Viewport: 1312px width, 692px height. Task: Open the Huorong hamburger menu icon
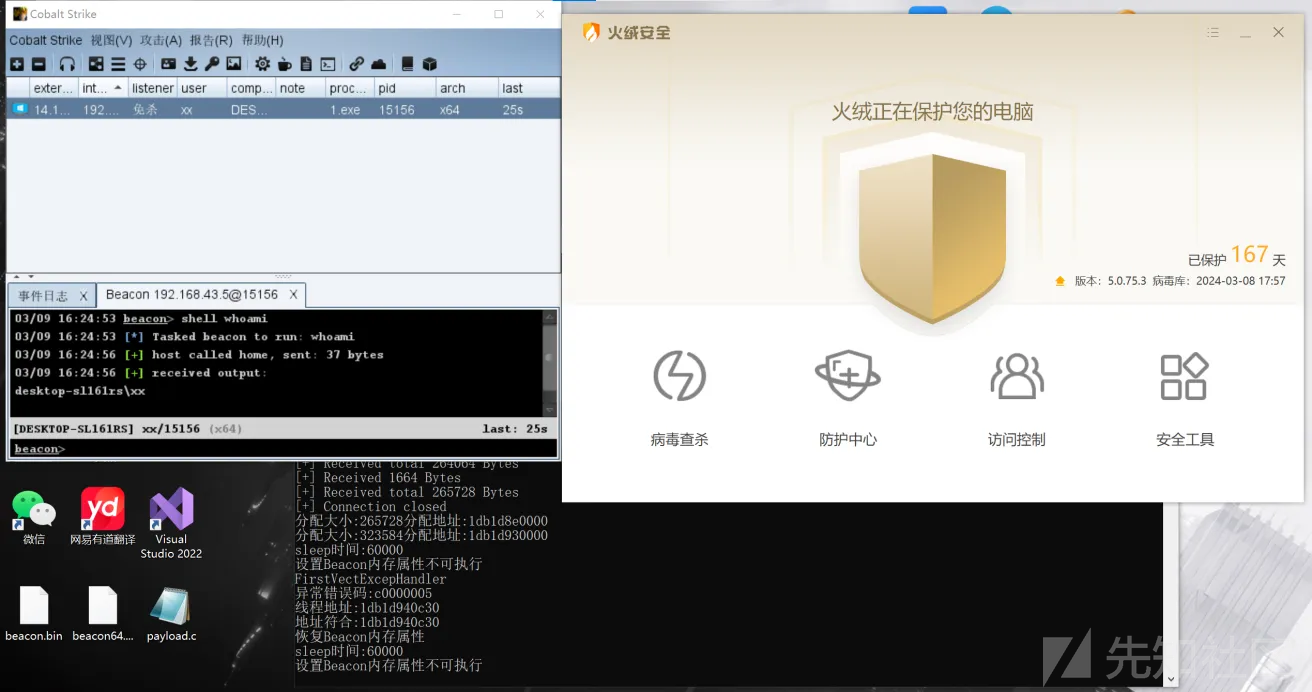(x=1213, y=33)
